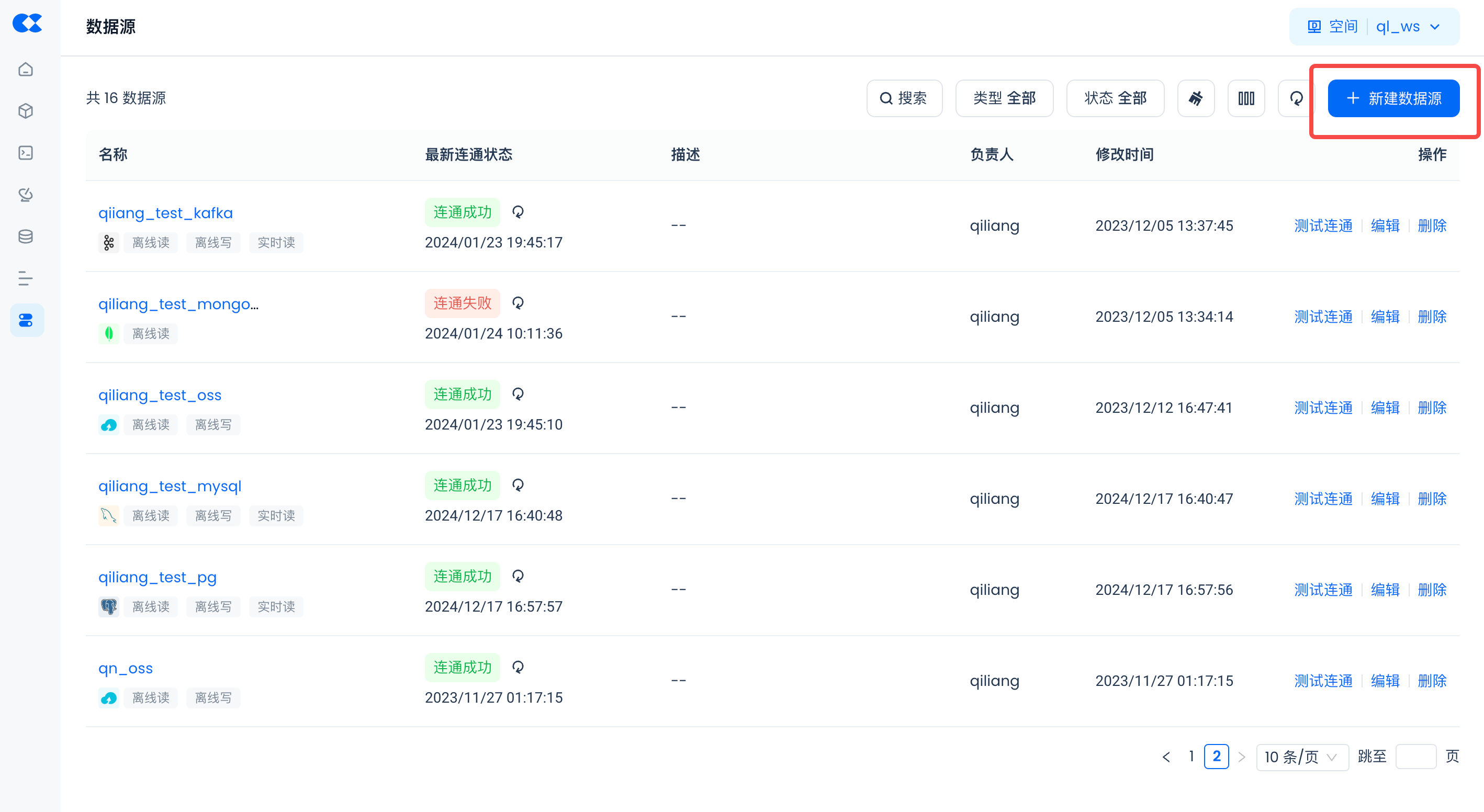Screen dimensions: 1484x812
Task: Open the 状态 全部 filter dropdown
Action: click(1115, 98)
